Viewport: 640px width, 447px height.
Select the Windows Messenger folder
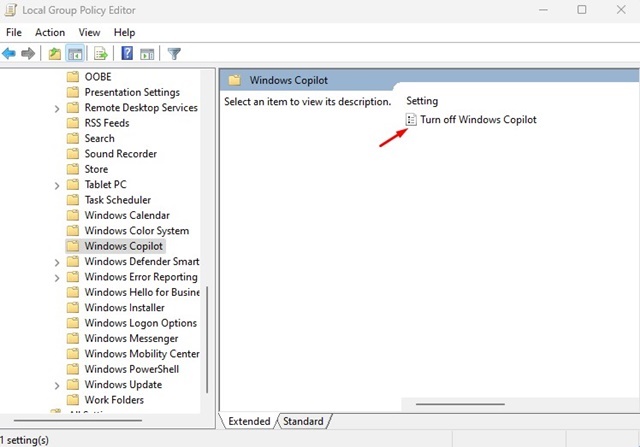131,338
